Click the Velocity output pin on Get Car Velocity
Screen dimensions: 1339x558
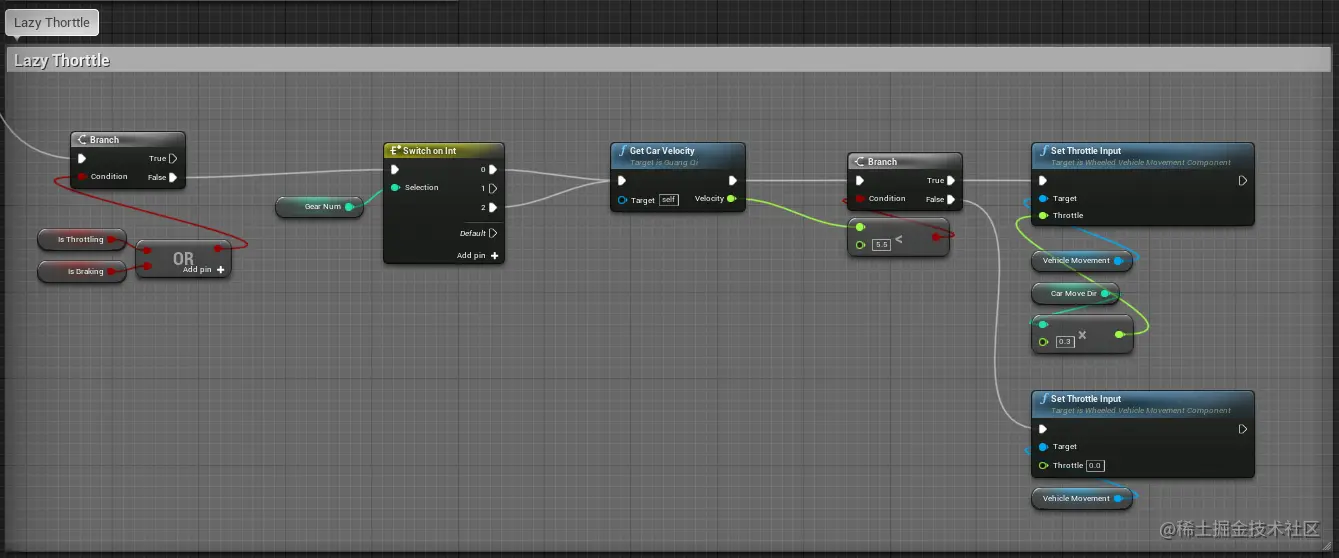(x=731, y=199)
